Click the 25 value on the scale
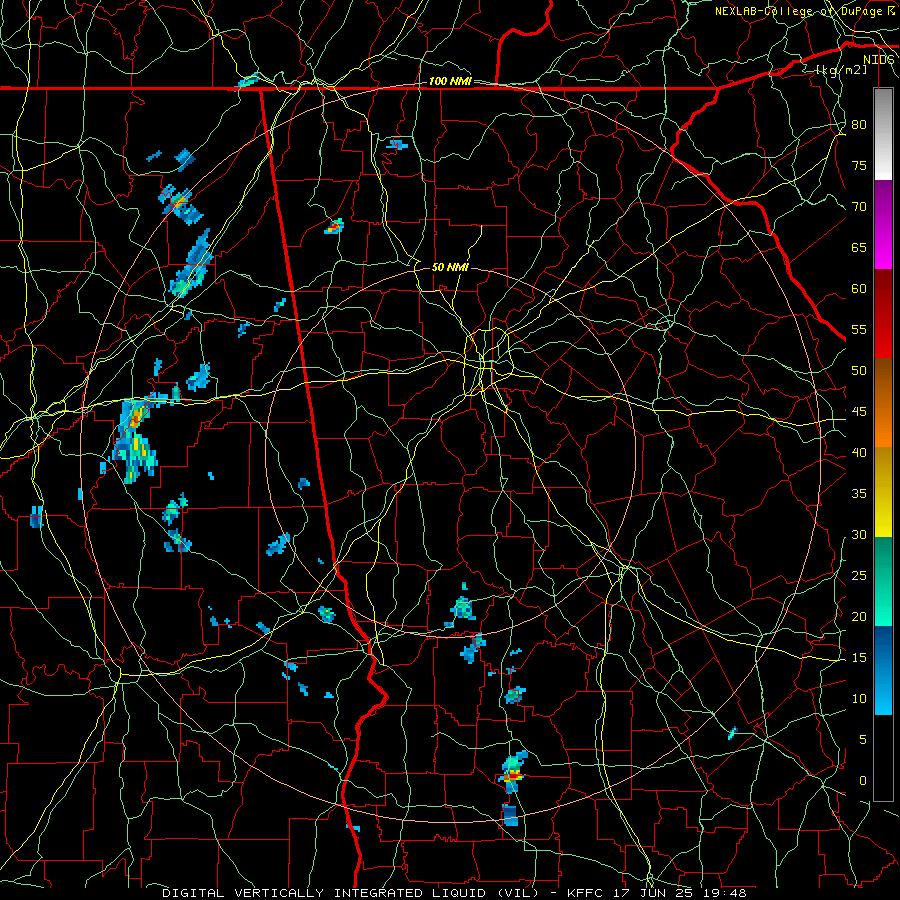 coord(859,576)
